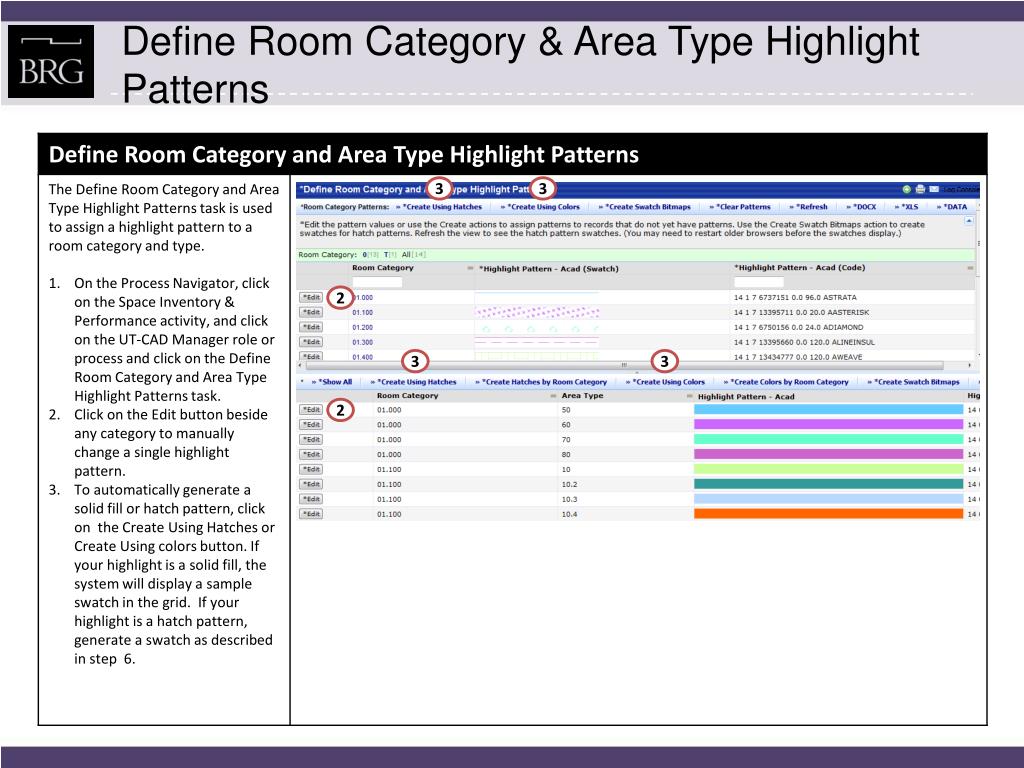Click Show All in lower toolbar
The width and height of the screenshot is (1024, 768).
click(x=334, y=382)
